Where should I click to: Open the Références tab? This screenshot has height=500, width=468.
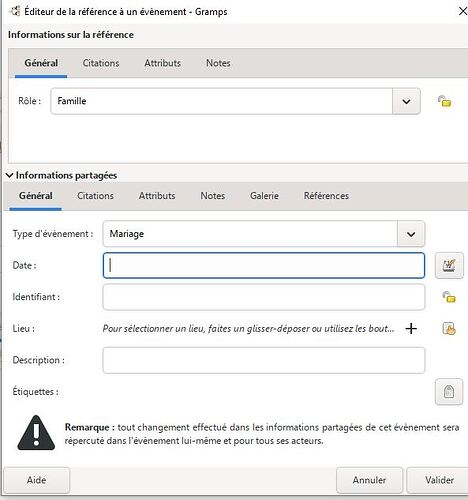326,196
